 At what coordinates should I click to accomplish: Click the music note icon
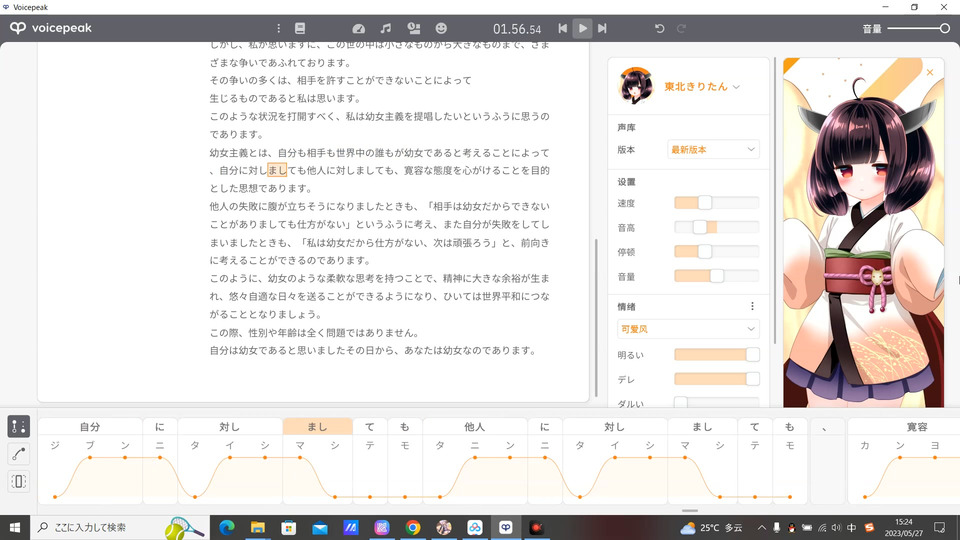click(385, 28)
